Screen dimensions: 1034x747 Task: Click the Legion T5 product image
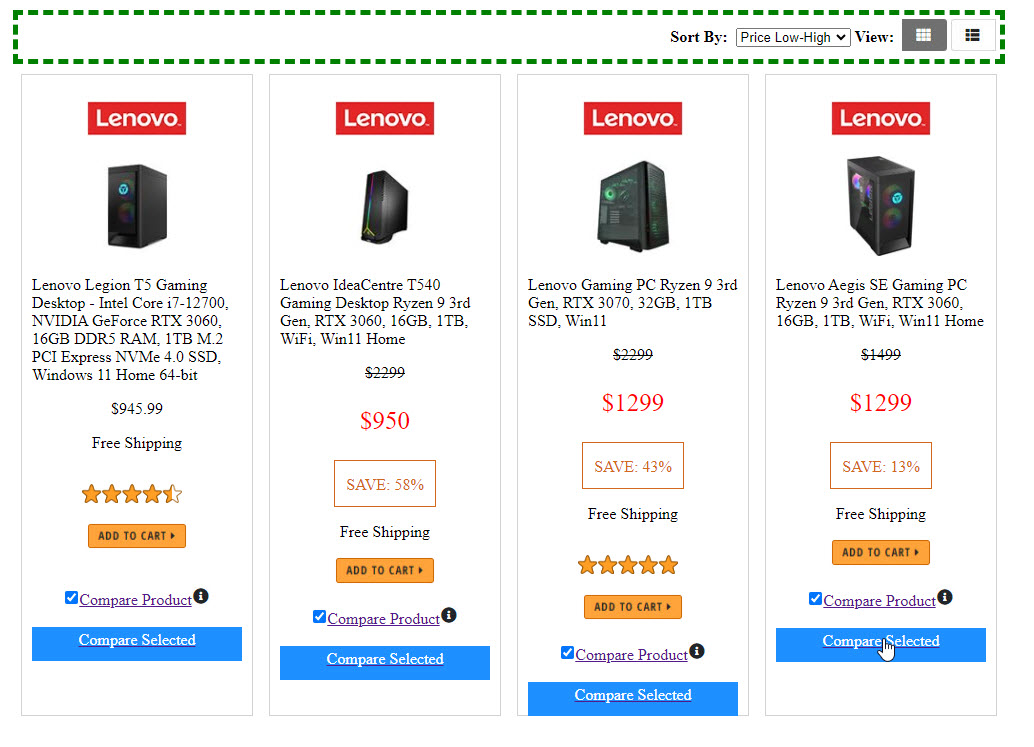tap(137, 206)
